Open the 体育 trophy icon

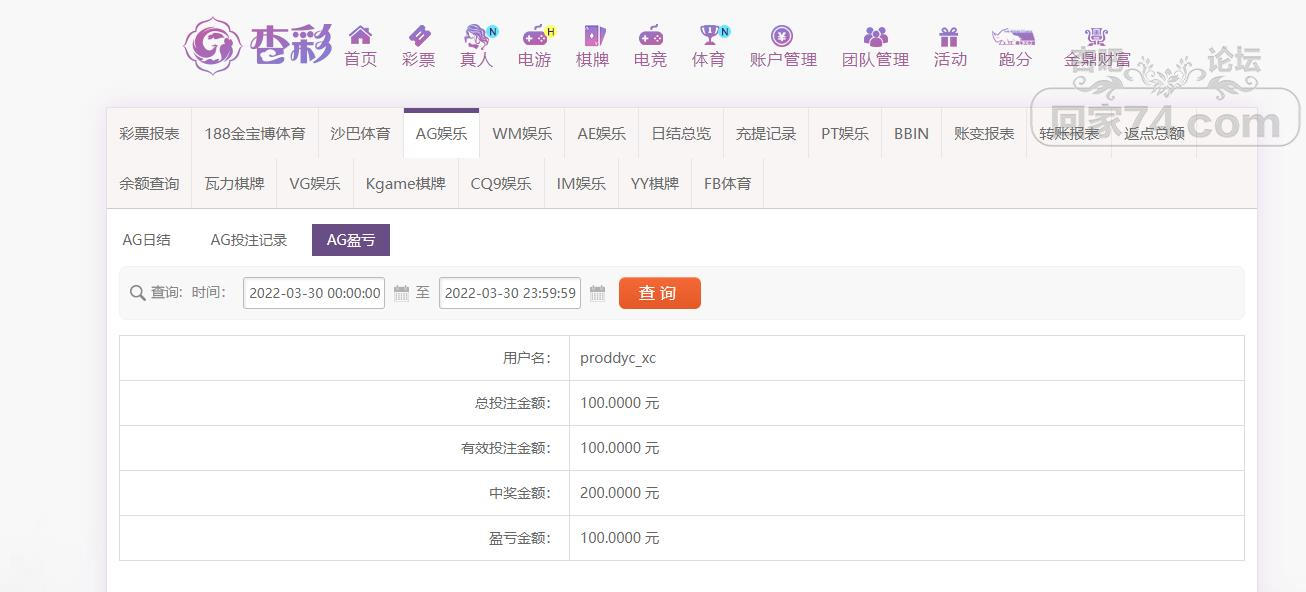711,36
